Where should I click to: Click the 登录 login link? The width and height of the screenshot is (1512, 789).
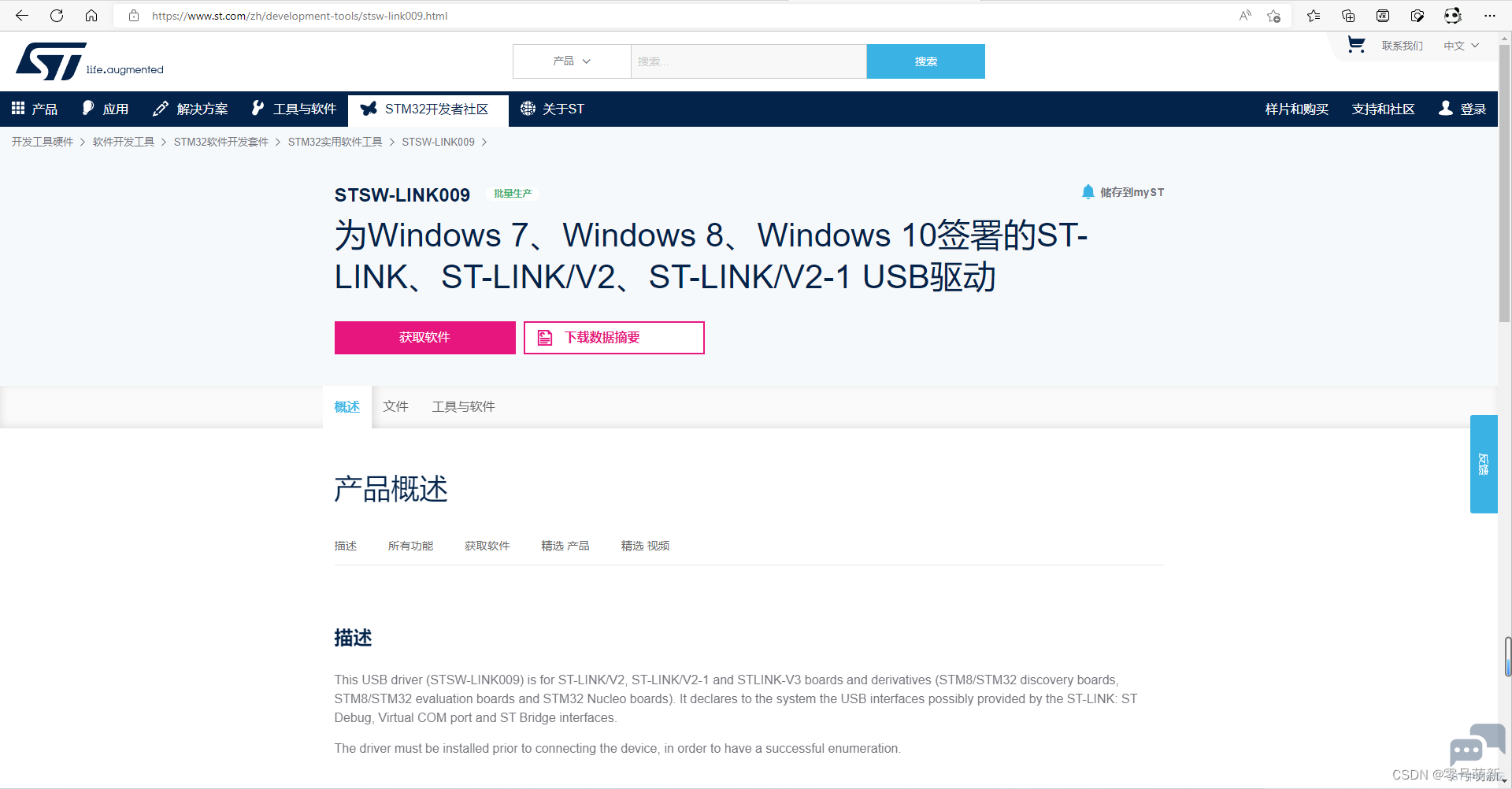(x=1462, y=109)
